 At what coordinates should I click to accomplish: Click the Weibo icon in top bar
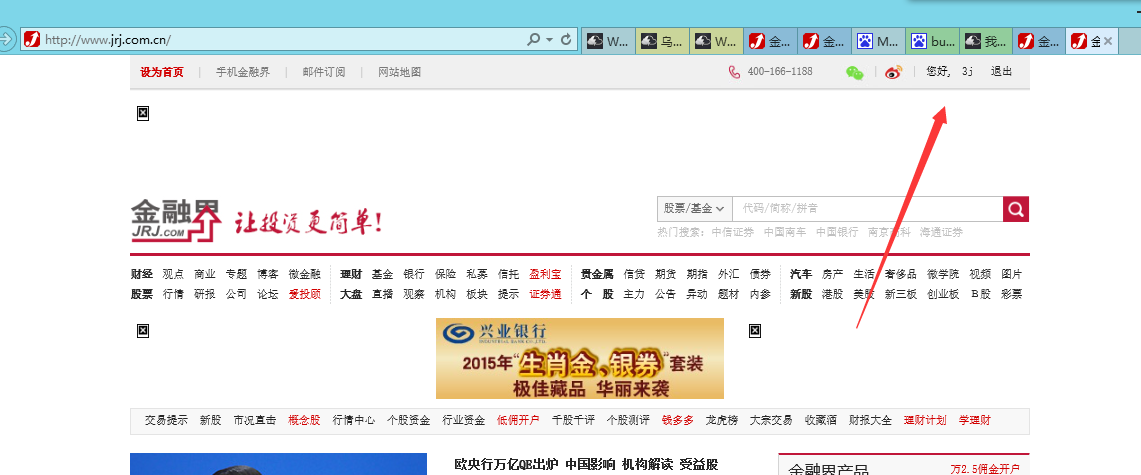click(x=894, y=72)
